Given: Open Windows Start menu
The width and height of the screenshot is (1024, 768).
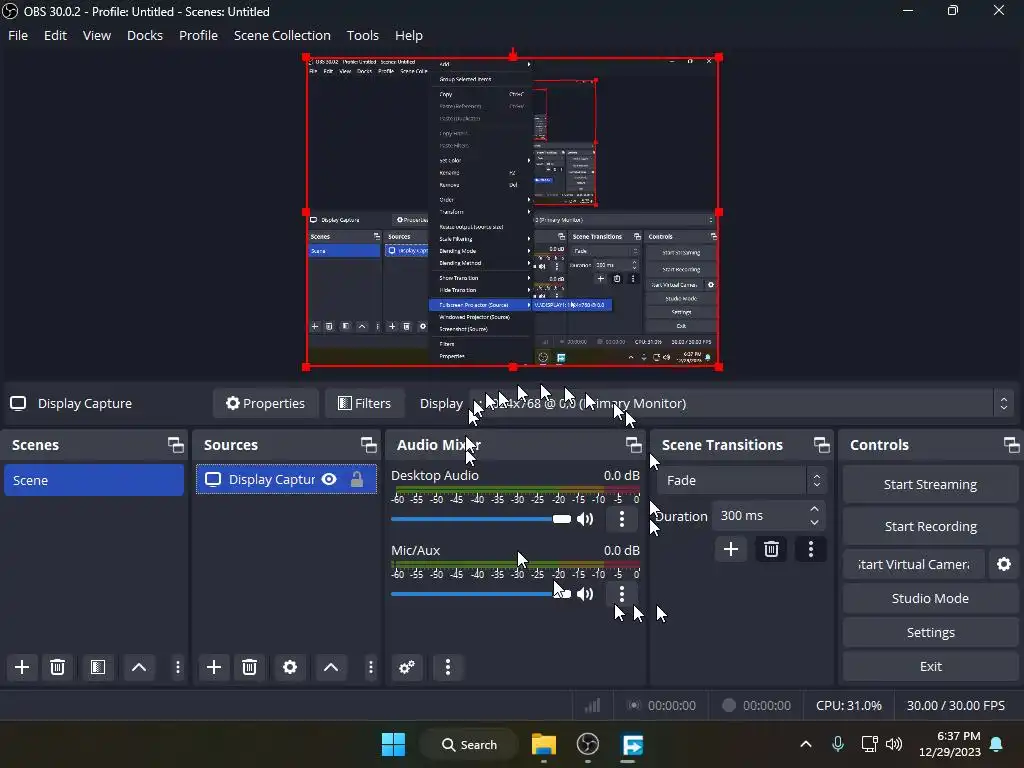Looking at the screenshot, I should pyautogui.click(x=393, y=744).
